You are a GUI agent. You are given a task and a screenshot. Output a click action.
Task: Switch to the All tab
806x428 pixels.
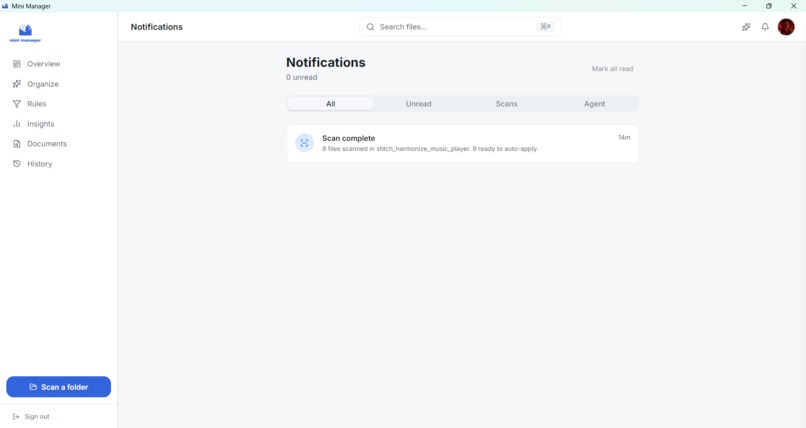click(x=331, y=104)
